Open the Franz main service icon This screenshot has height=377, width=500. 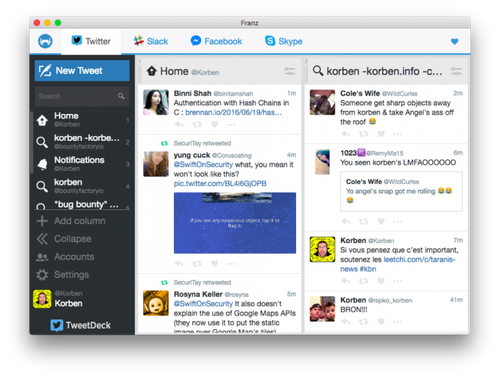coord(45,41)
